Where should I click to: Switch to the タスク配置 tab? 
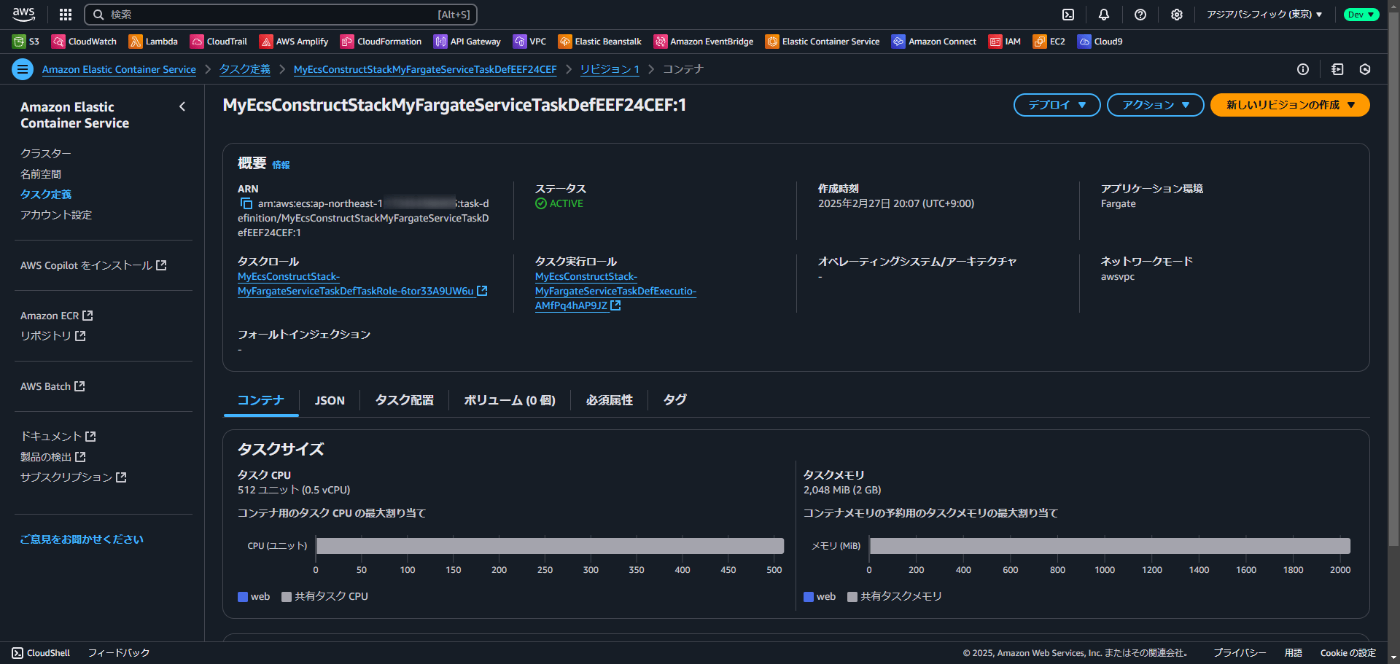[404, 400]
